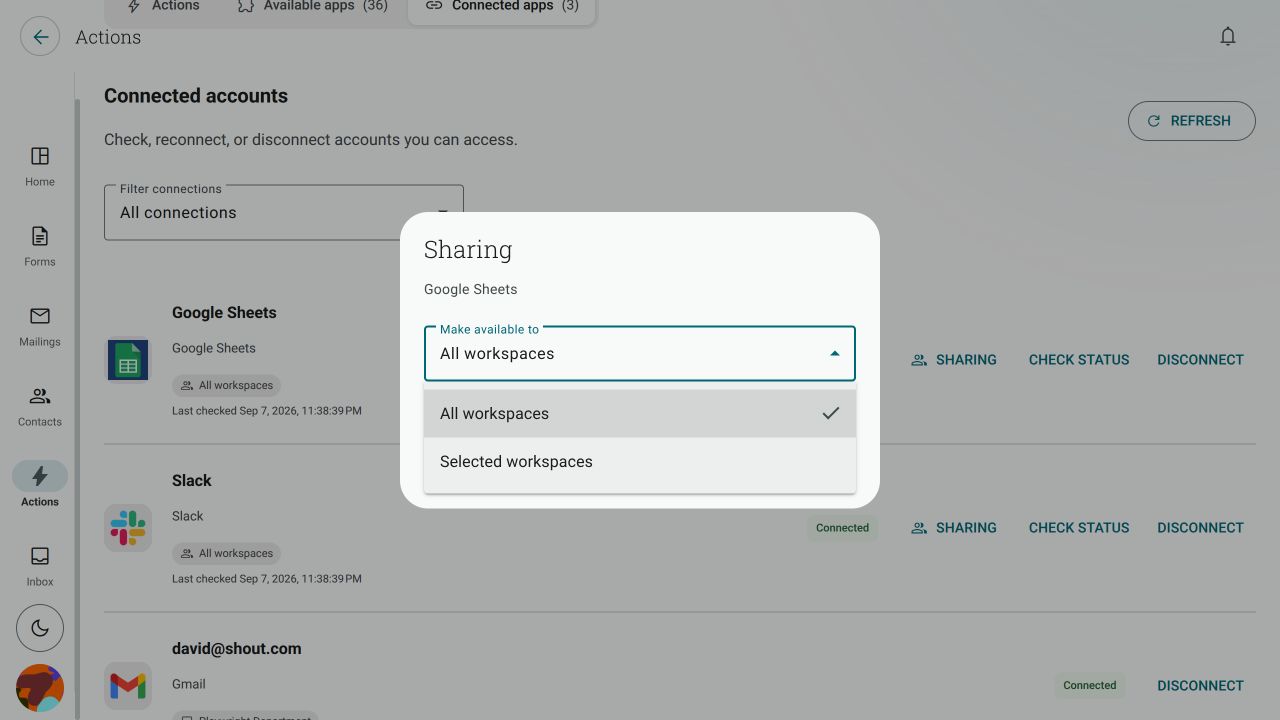Click Google Sheets text in dialog
The width and height of the screenshot is (1280, 720).
coord(470,289)
